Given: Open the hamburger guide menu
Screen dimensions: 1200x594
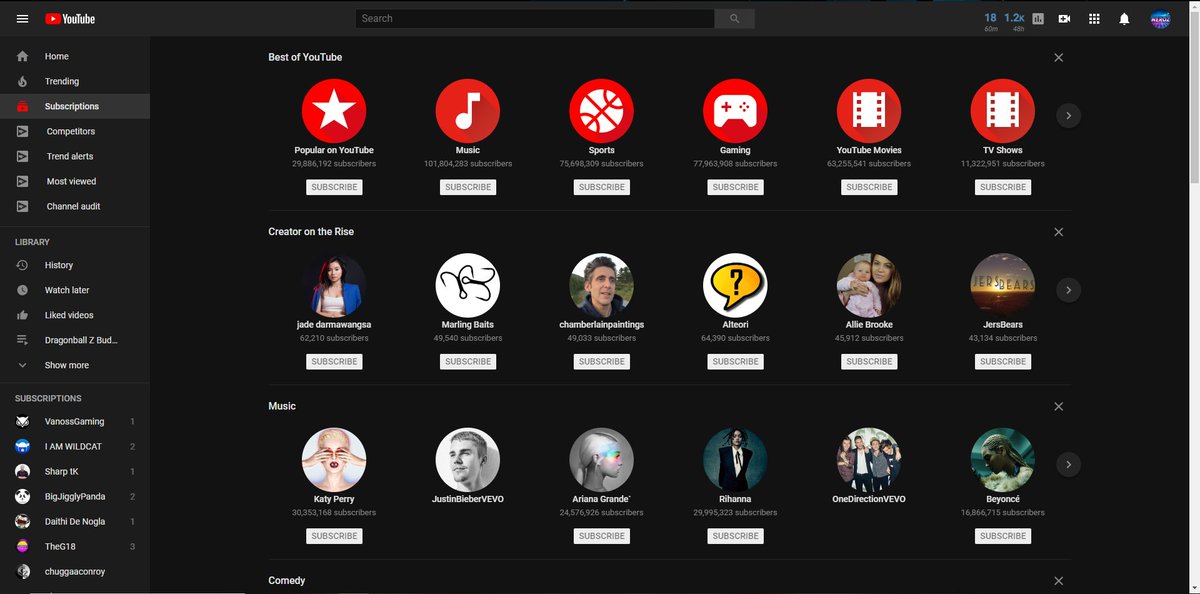Looking at the screenshot, I should [x=22, y=18].
